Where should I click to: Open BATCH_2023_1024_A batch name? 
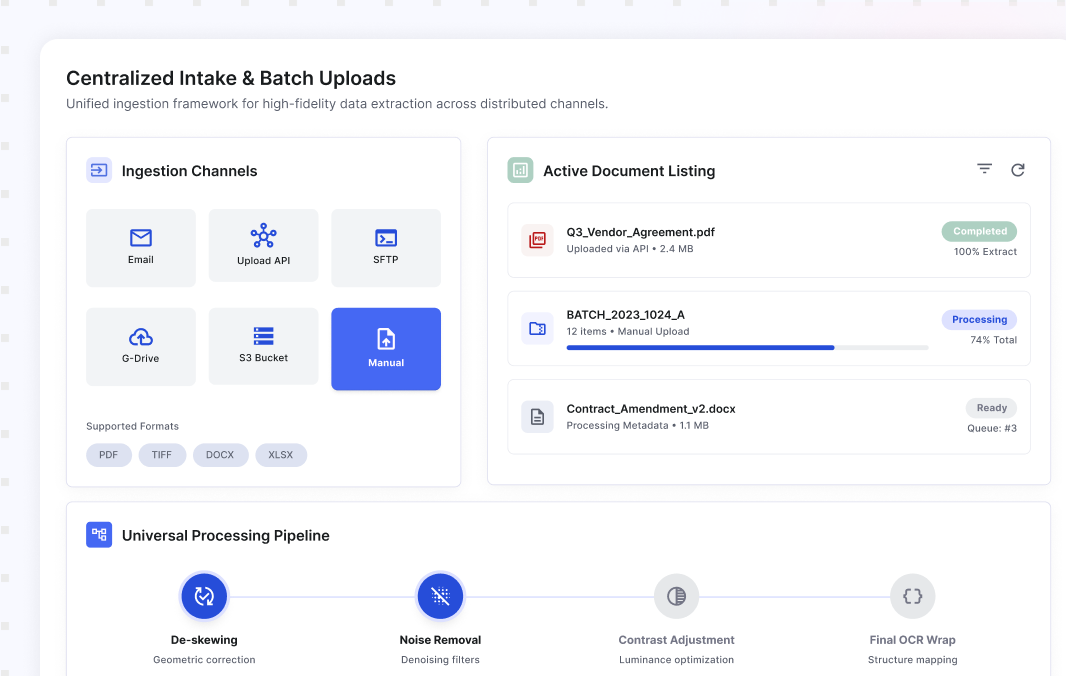(x=625, y=315)
